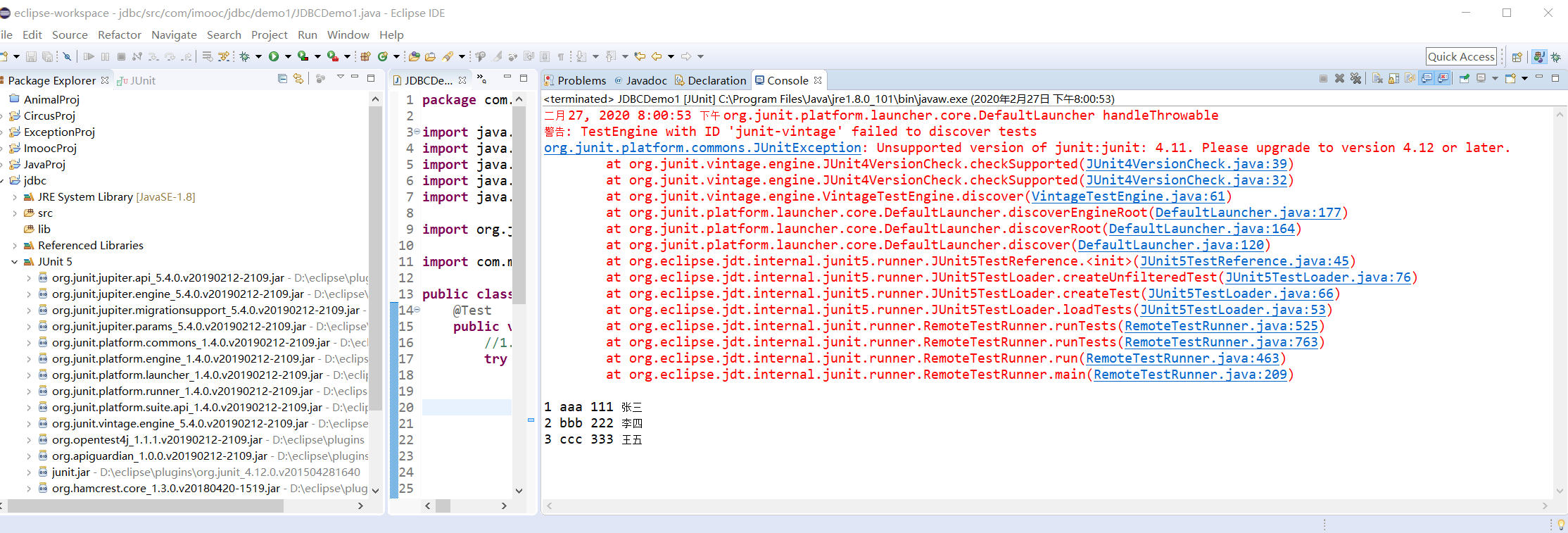Click Open Type icon in toolbar
The width and height of the screenshot is (1568, 533).
point(415,56)
